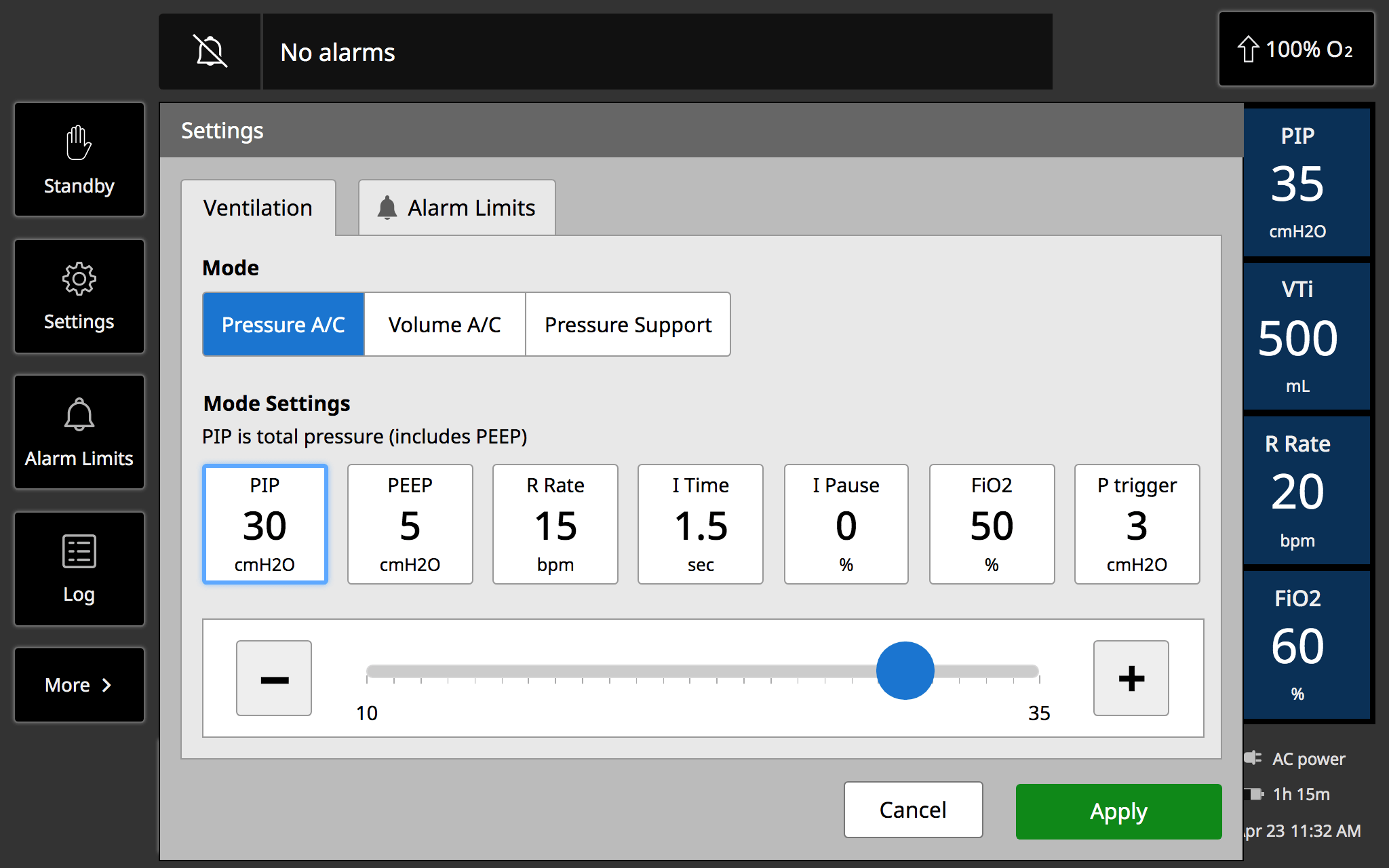Click the green Apply button
This screenshot has width=1389, height=868.
[1118, 811]
